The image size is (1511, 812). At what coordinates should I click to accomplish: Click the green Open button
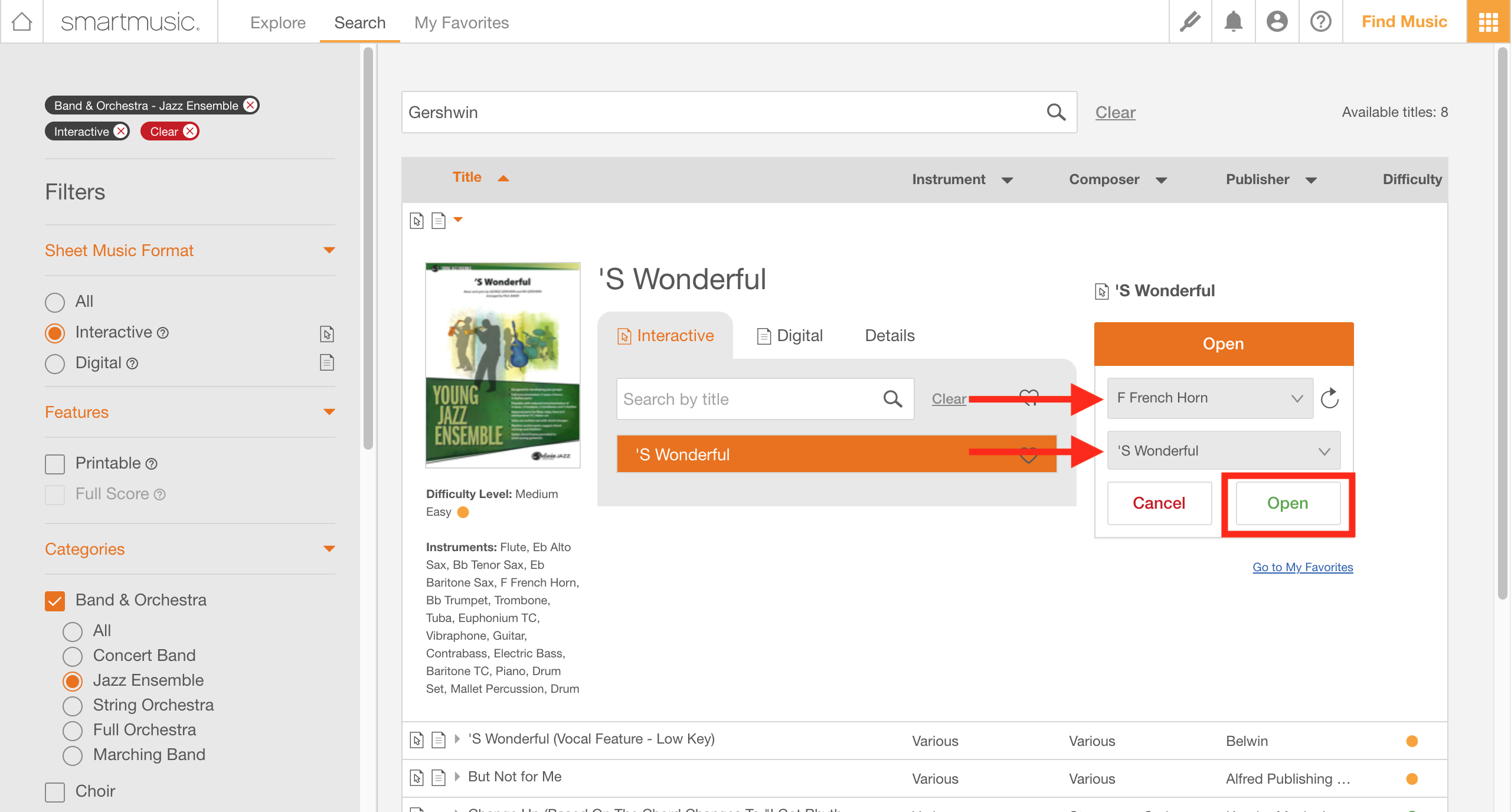pos(1288,503)
